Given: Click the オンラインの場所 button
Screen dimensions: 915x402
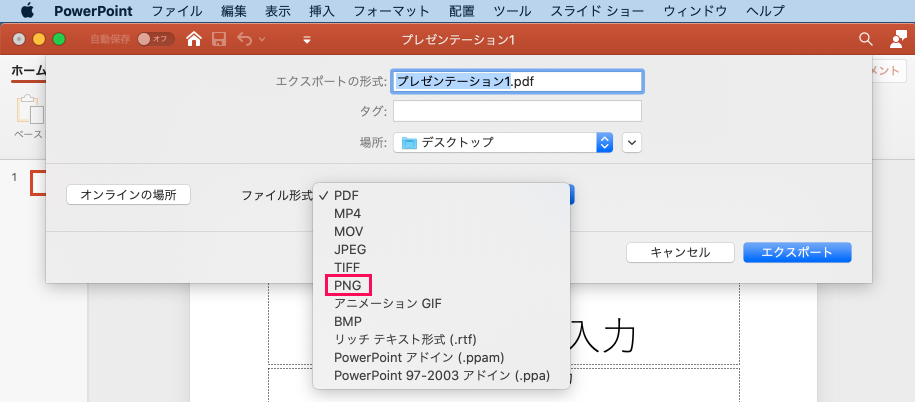Looking at the screenshot, I should coord(128,195).
